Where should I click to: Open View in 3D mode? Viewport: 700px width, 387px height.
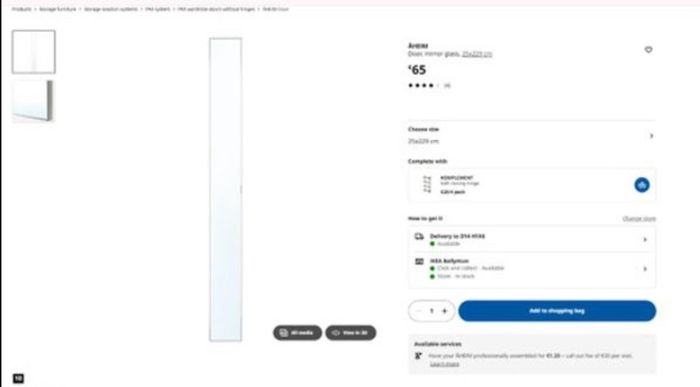click(x=350, y=333)
